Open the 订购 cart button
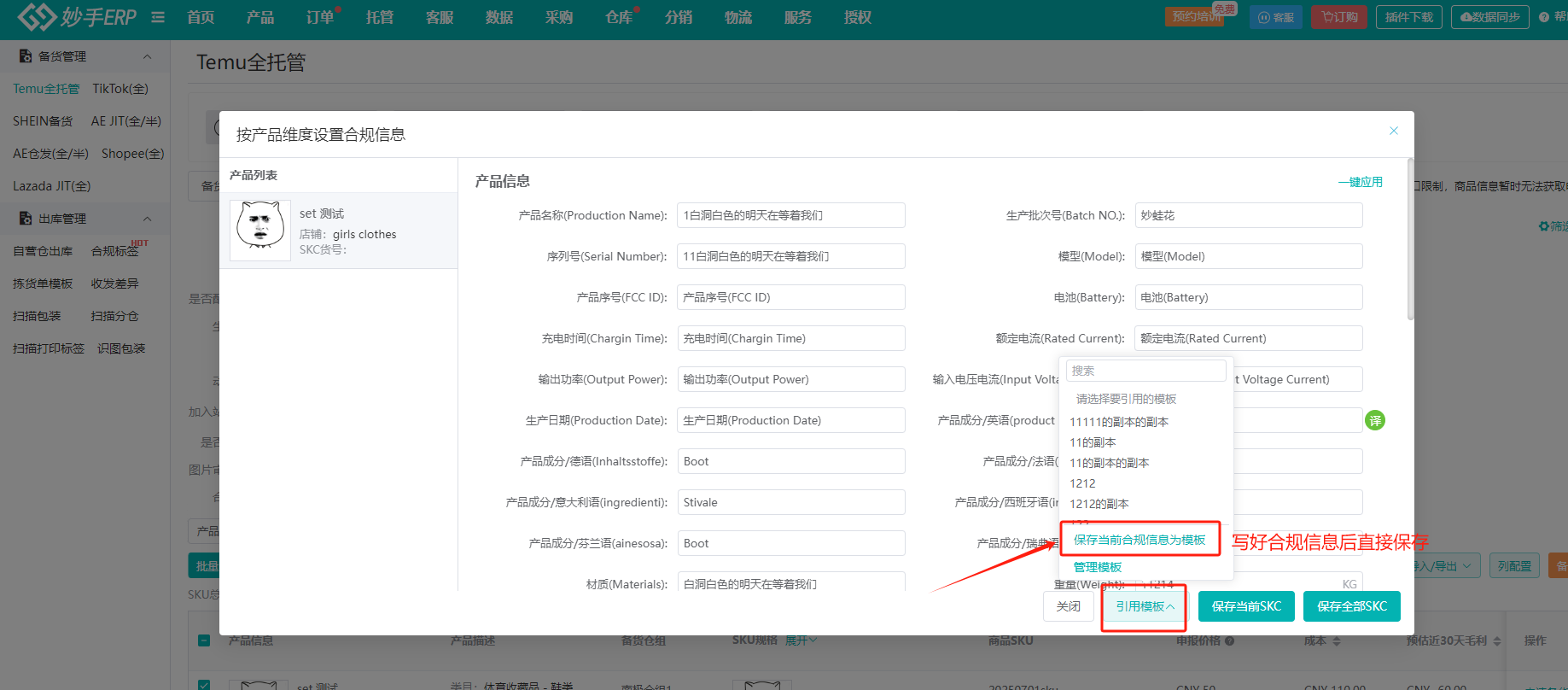 click(1339, 17)
